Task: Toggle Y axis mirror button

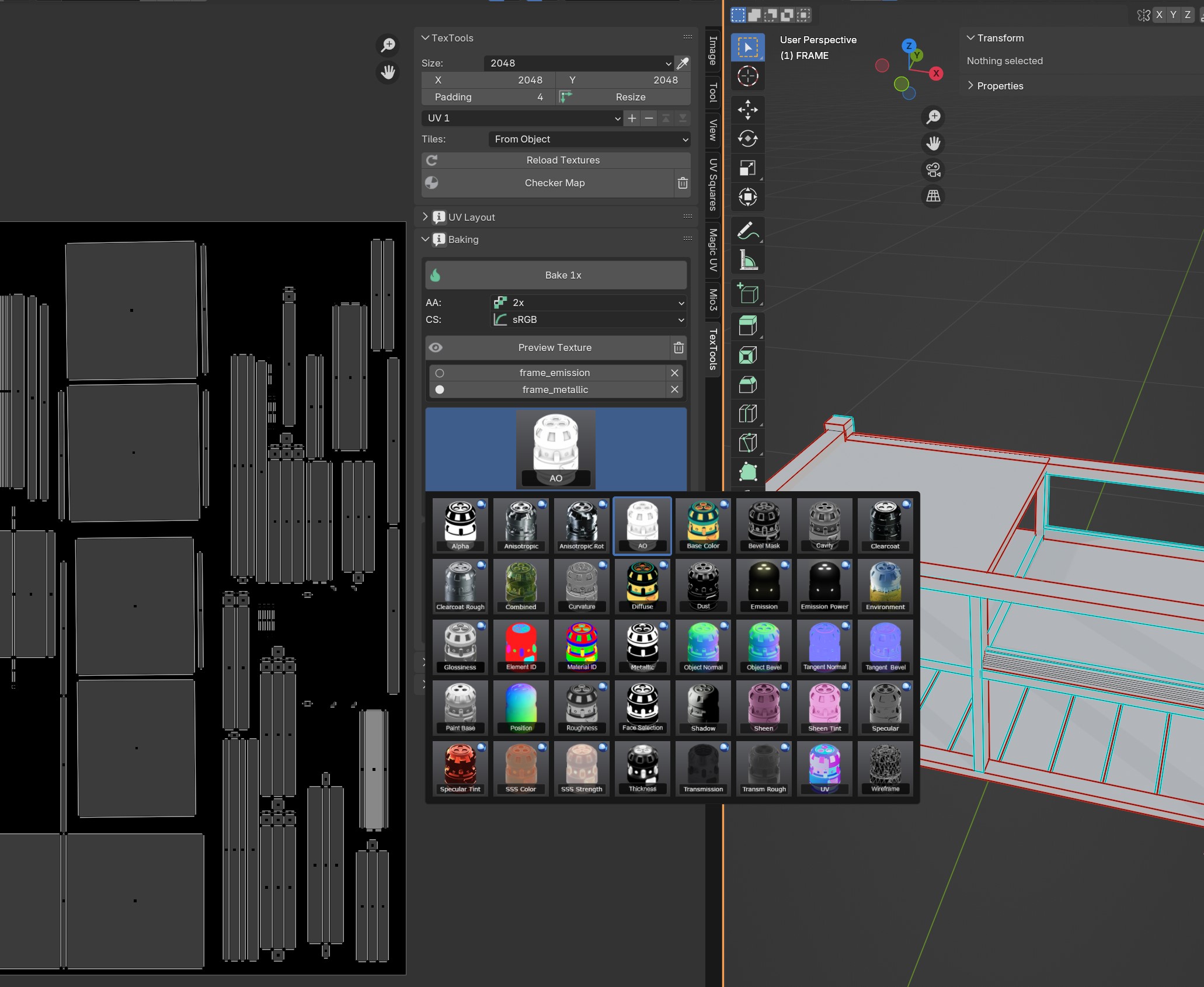Action: pos(1173,15)
